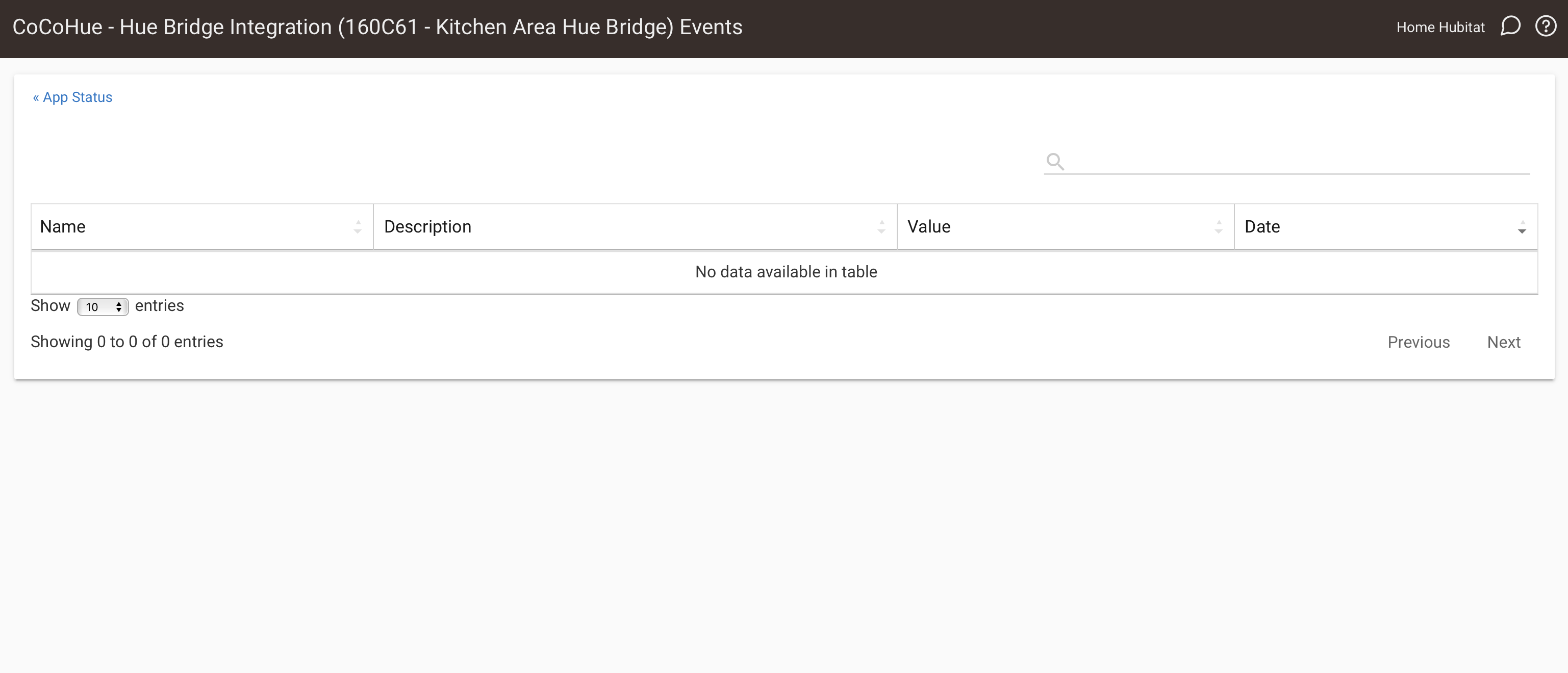This screenshot has height=673, width=1568.
Task: Click the Date column header label
Action: 1262,227
